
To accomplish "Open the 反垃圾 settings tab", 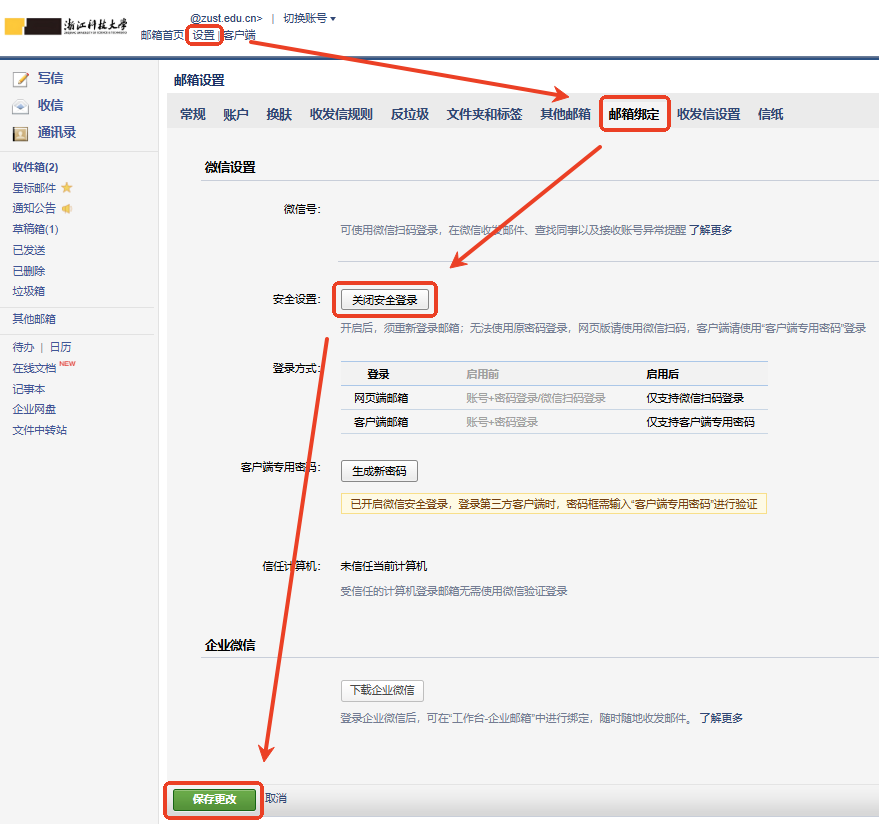I will tap(409, 114).
